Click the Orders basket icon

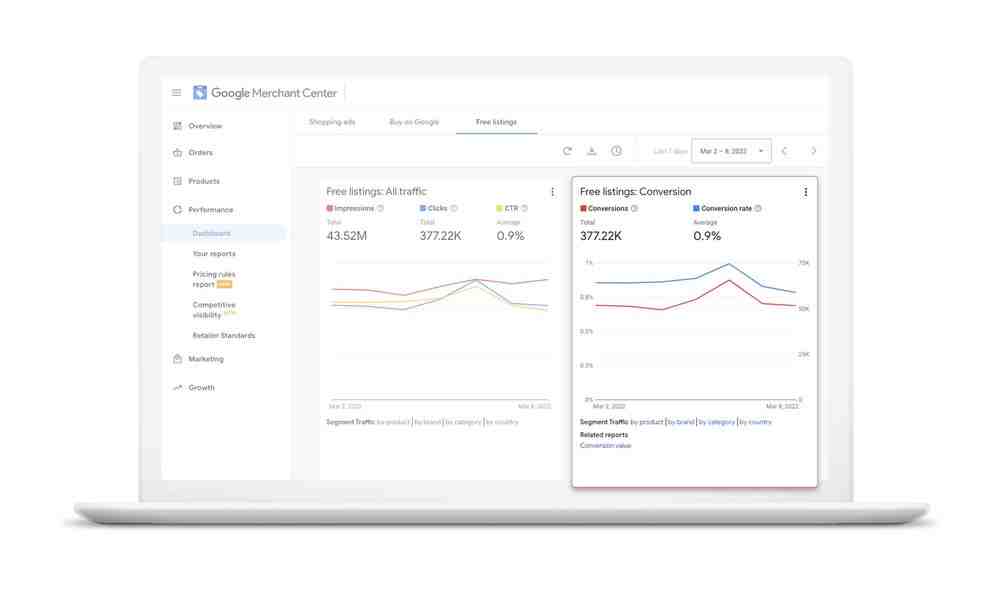pos(177,152)
